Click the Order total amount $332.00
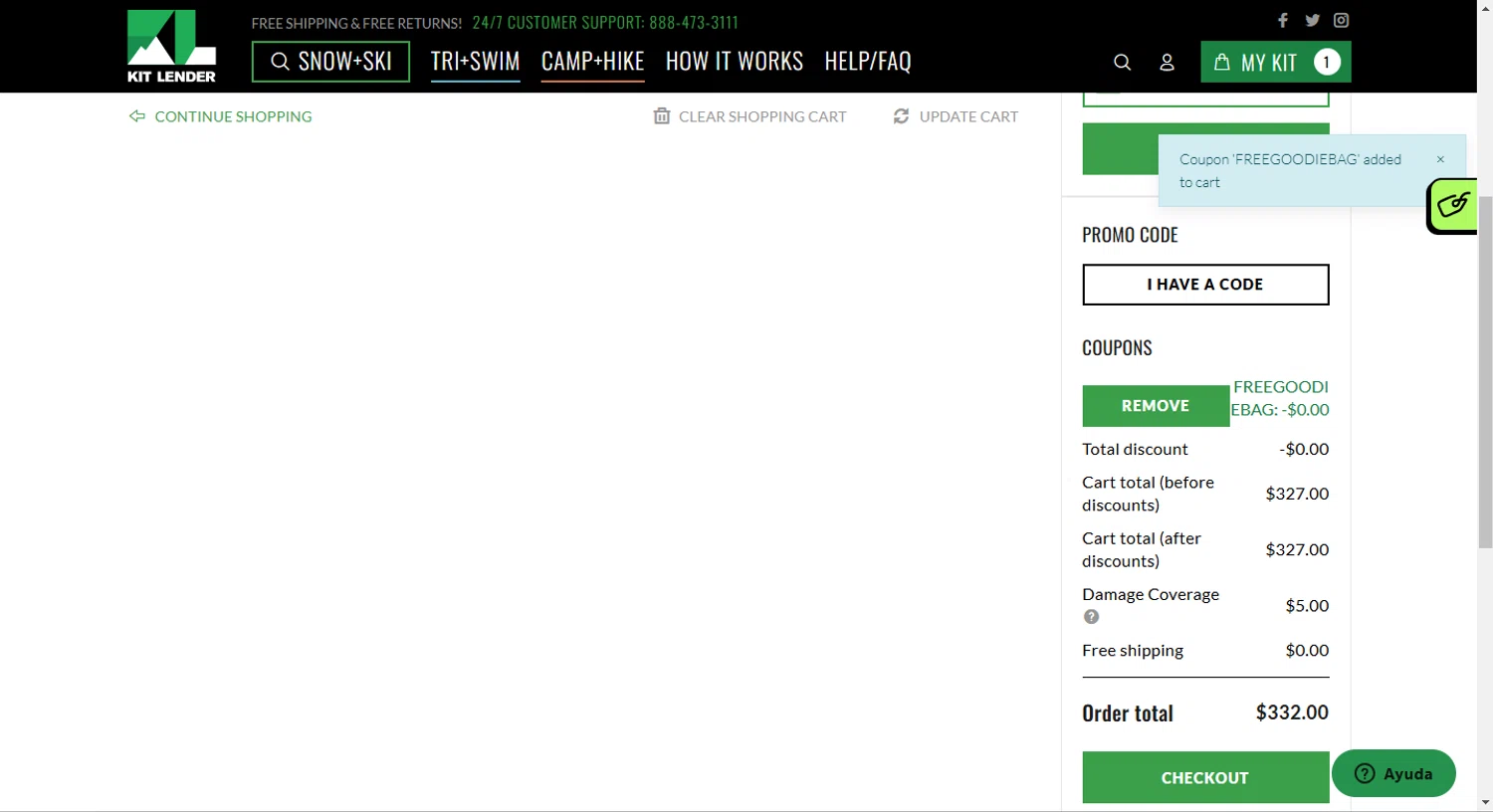Viewport: 1493px width, 812px height. (1292, 712)
